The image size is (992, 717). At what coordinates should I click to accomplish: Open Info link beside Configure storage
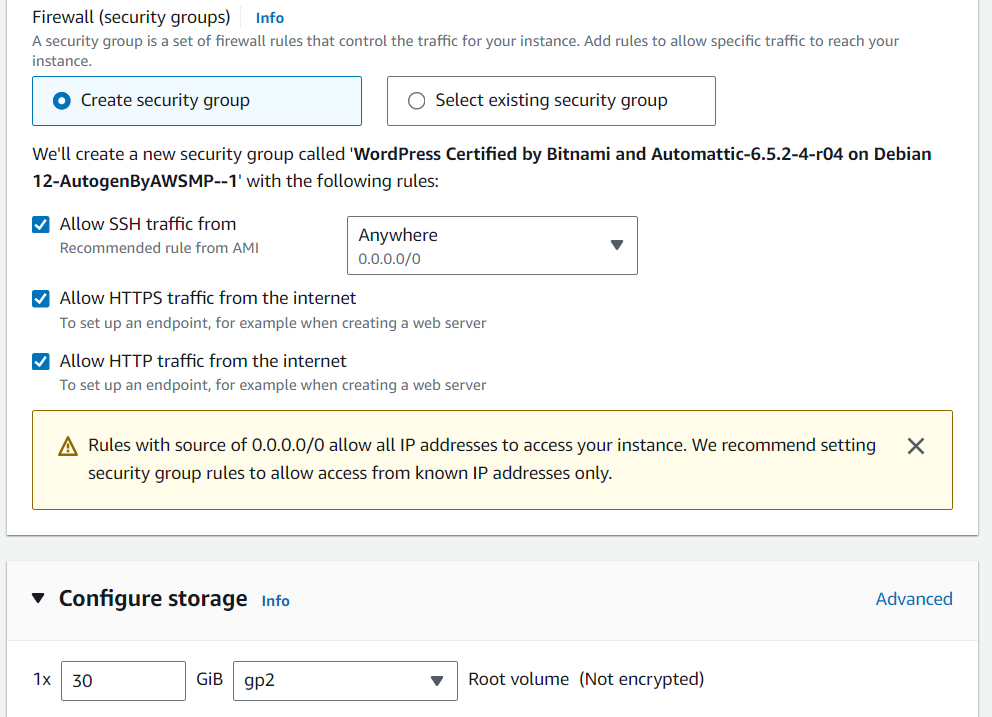(275, 601)
